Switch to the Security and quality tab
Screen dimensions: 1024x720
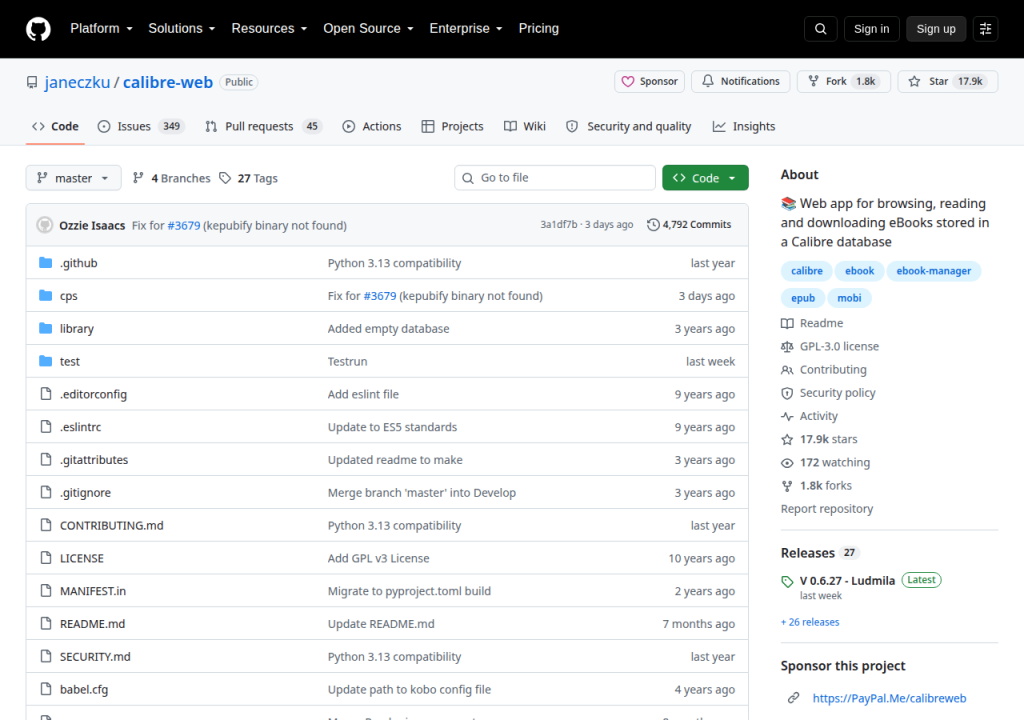click(628, 127)
